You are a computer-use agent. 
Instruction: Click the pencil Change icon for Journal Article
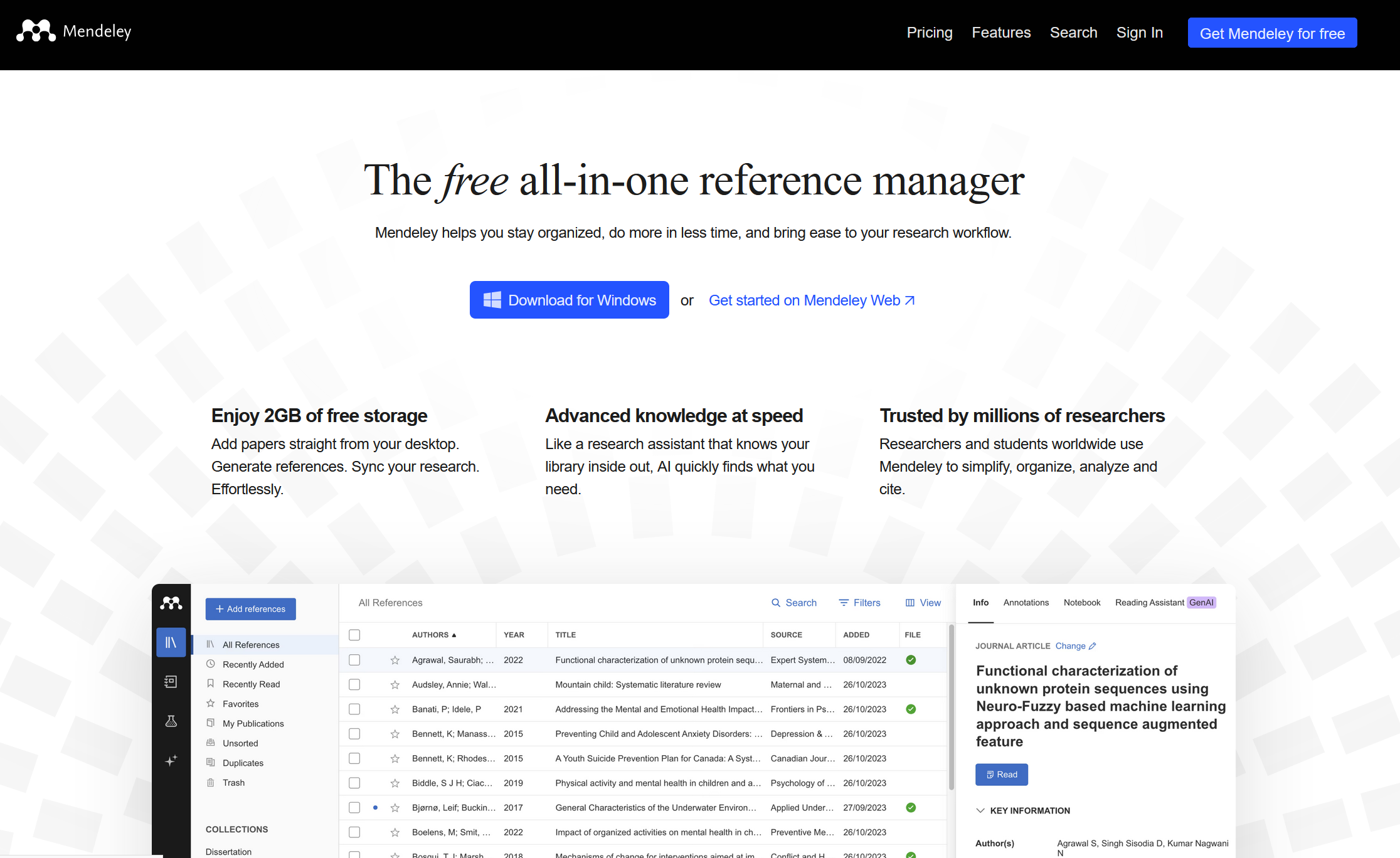click(x=1092, y=646)
